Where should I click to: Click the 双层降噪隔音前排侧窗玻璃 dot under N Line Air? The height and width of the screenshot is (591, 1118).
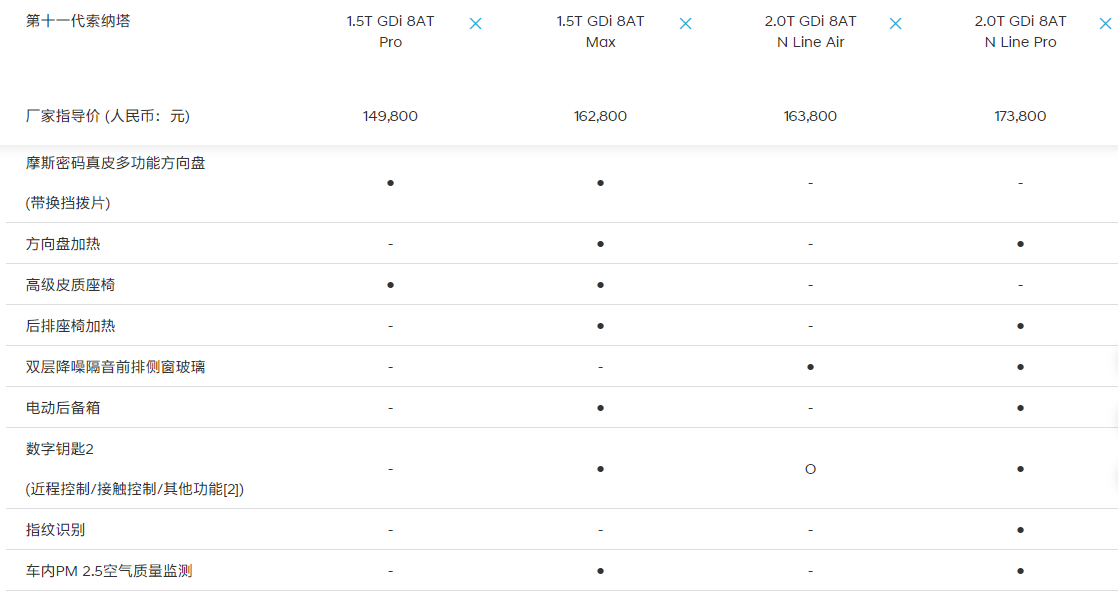pos(810,367)
